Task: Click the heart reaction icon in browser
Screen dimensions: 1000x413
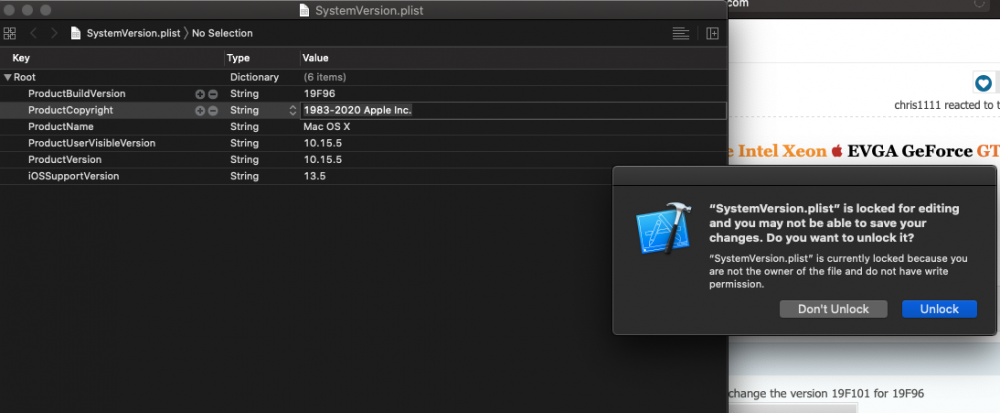Action: (984, 83)
